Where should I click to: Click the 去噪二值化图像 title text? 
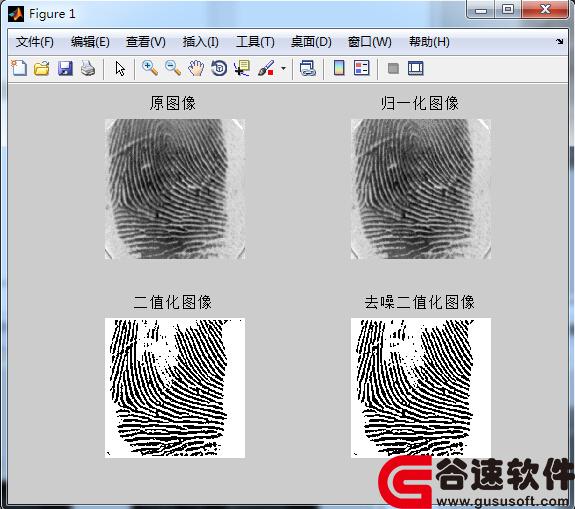420,303
